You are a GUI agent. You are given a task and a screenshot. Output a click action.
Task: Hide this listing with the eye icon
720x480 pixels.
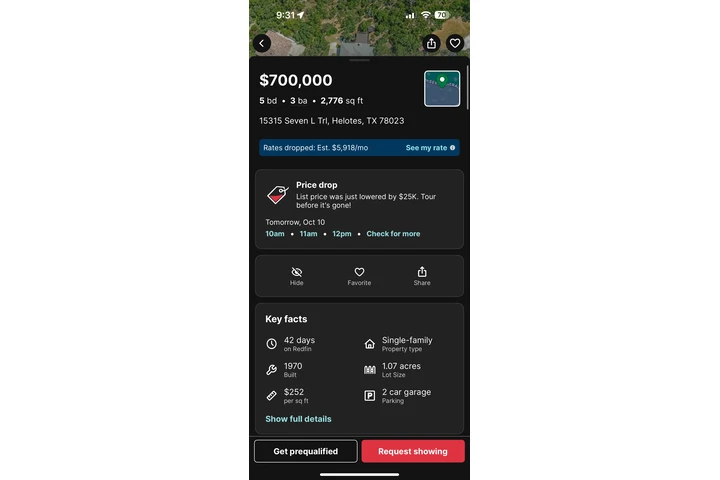point(297,277)
